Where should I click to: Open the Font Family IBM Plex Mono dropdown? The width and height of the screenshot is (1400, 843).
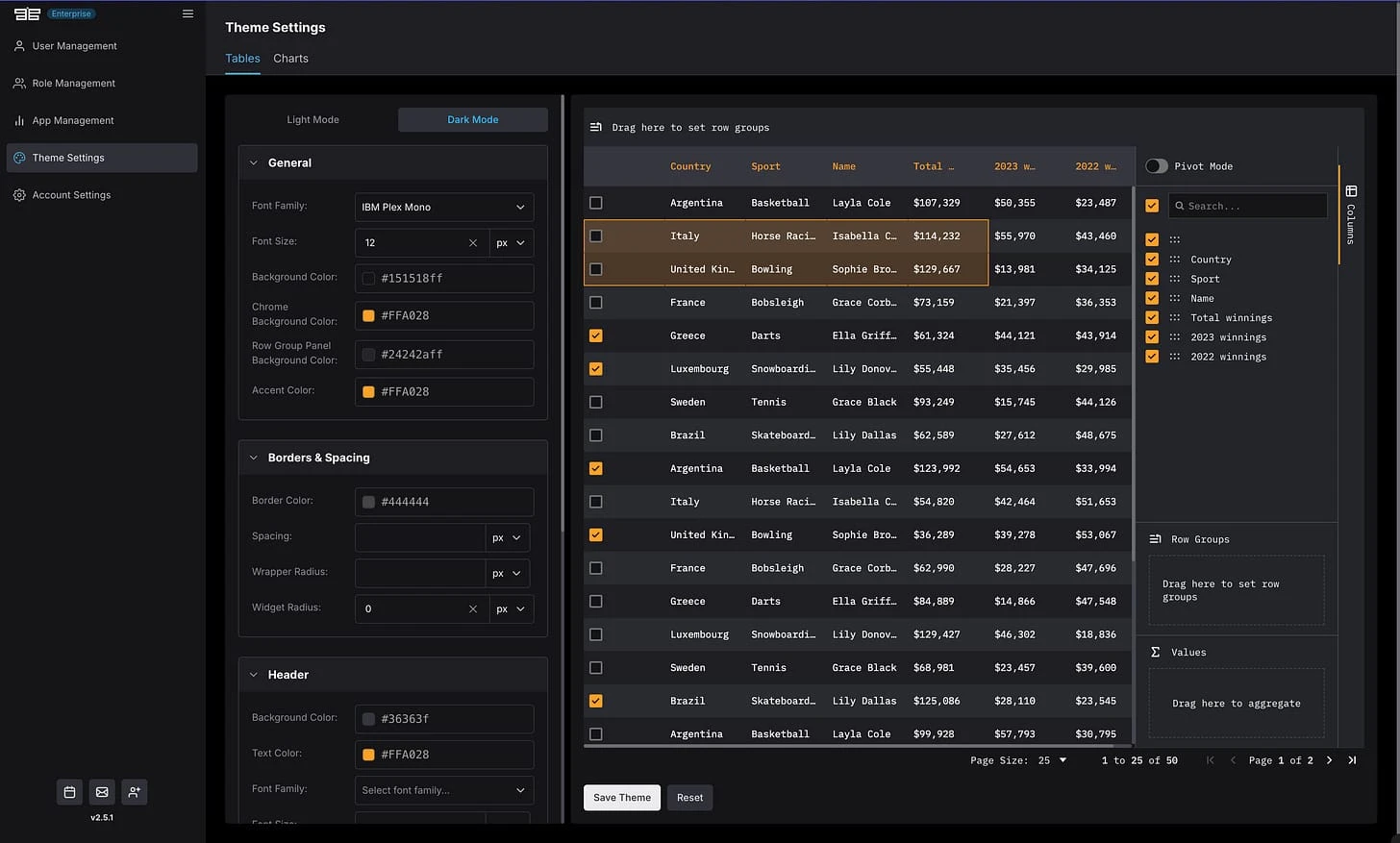pyautogui.click(x=443, y=208)
